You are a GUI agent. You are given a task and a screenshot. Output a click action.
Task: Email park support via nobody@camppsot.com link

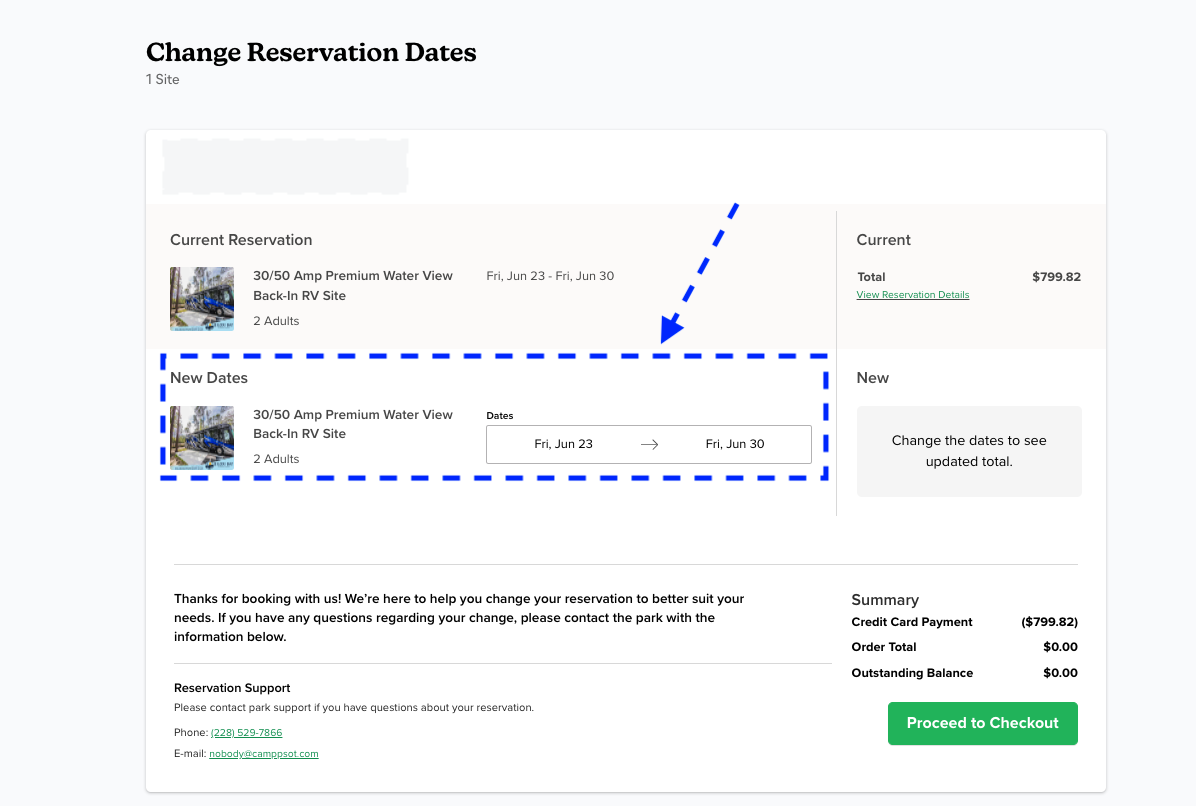(x=263, y=753)
